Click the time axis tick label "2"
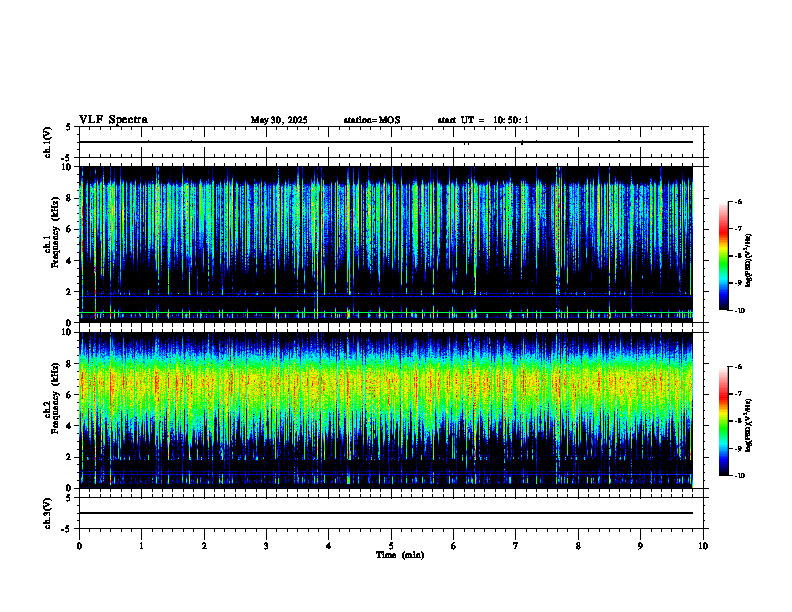This screenshot has width=792, height=612. tap(204, 546)
